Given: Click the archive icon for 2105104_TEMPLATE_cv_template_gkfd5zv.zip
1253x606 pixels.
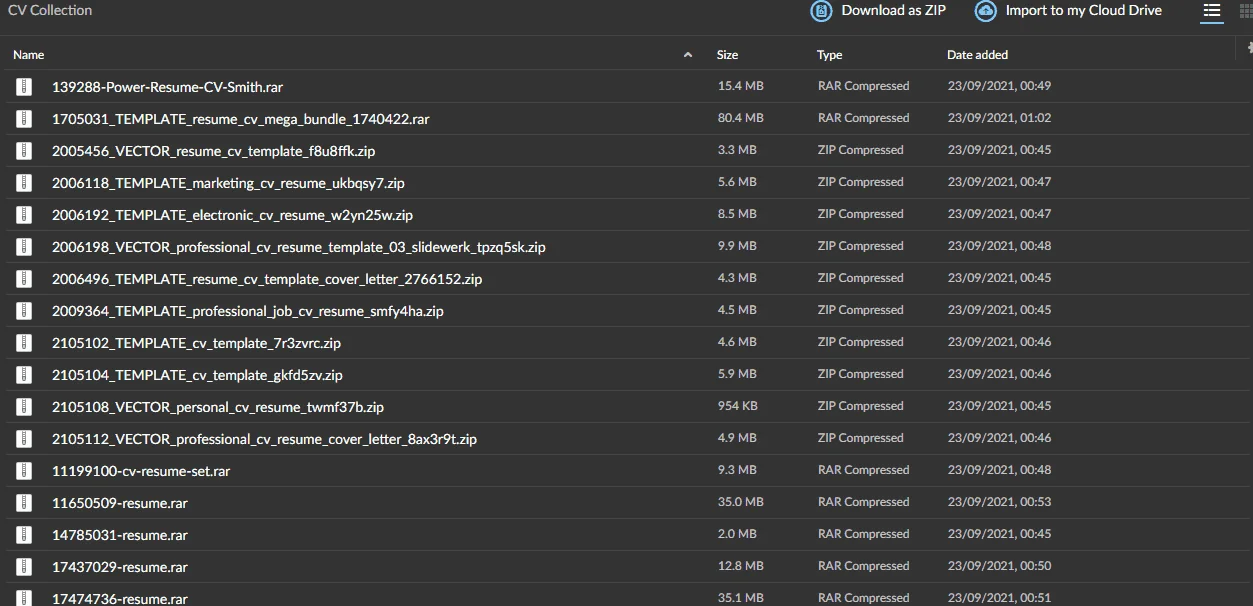Looking at the screenshot, I should 24,375.
